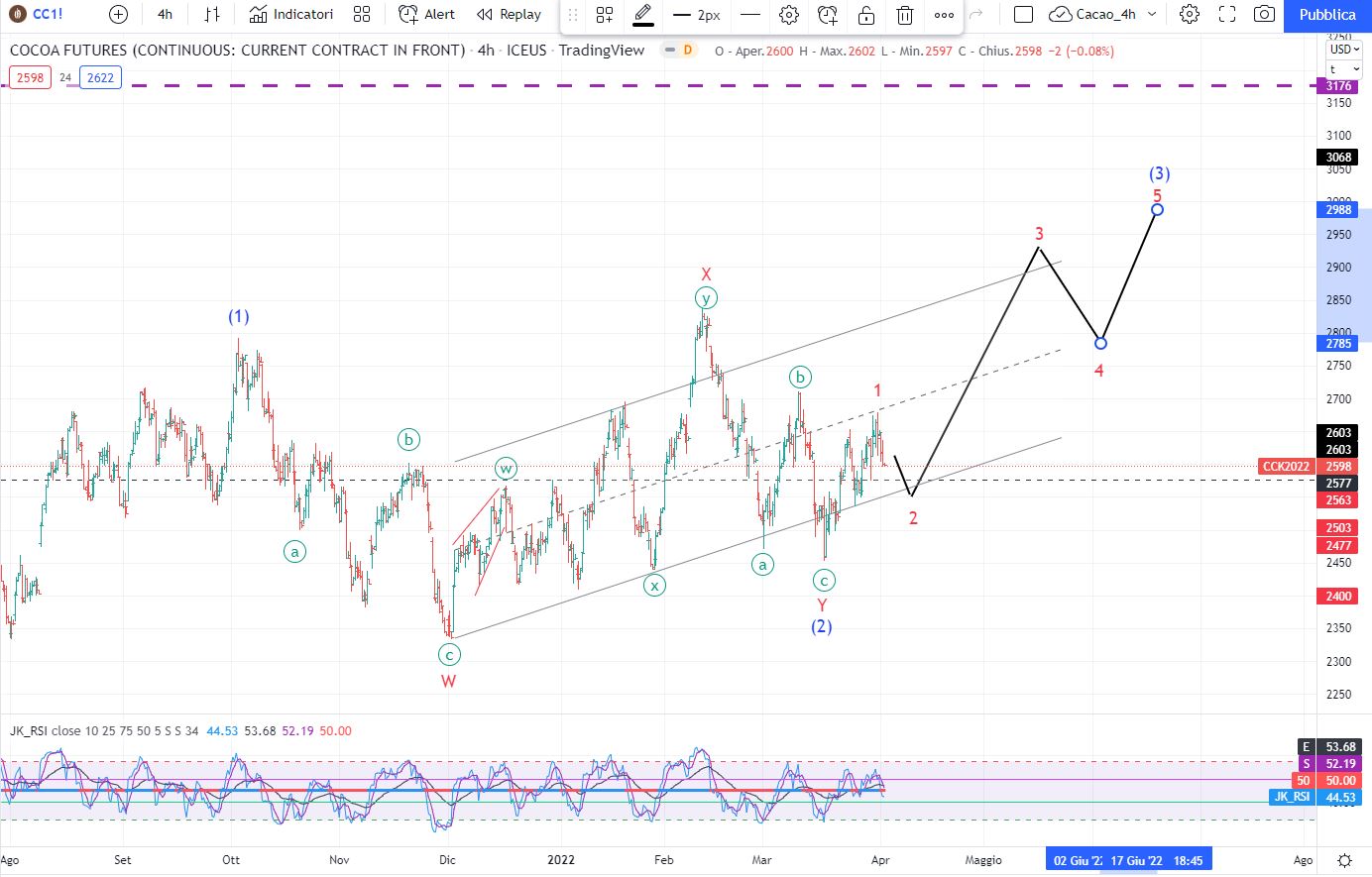
Task: Select the red W wave label
Action: tap(448, 681)
